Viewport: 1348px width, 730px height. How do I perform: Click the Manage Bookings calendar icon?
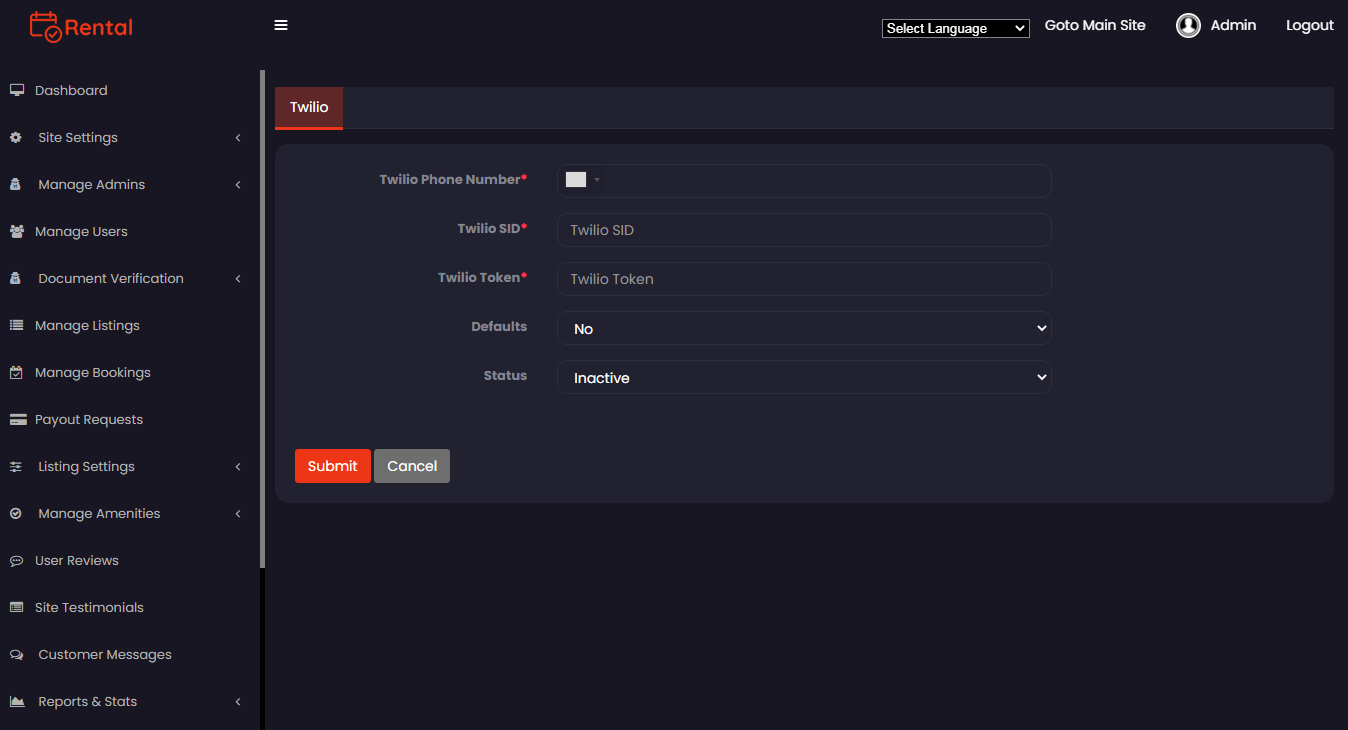(16, 372)
